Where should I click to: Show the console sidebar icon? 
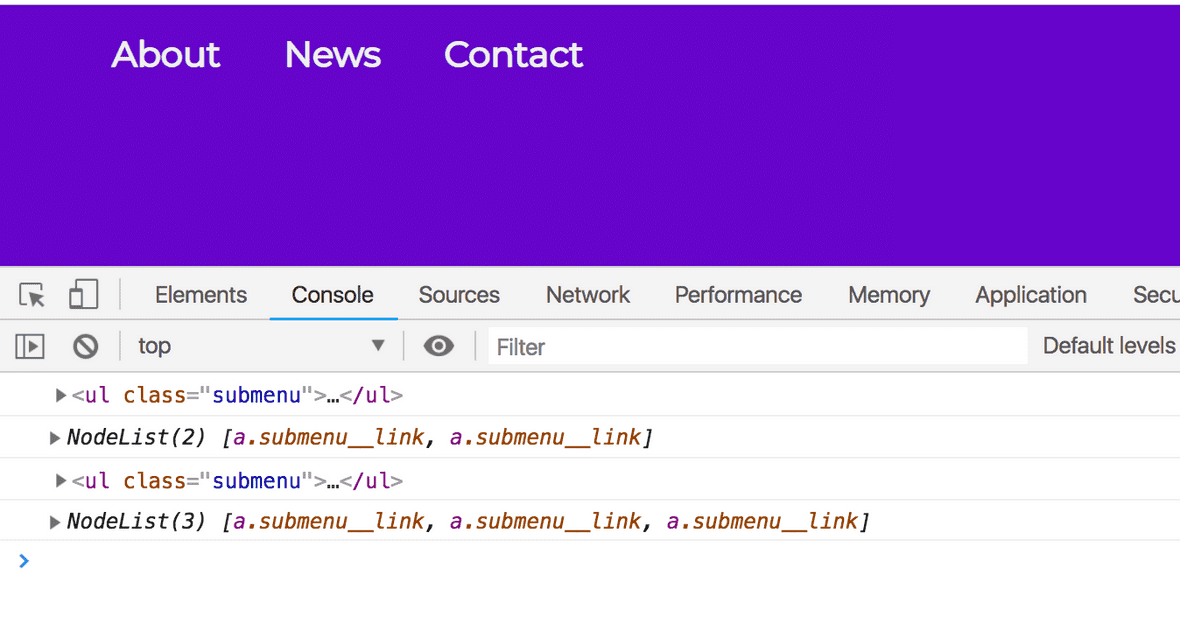[30, 346]
